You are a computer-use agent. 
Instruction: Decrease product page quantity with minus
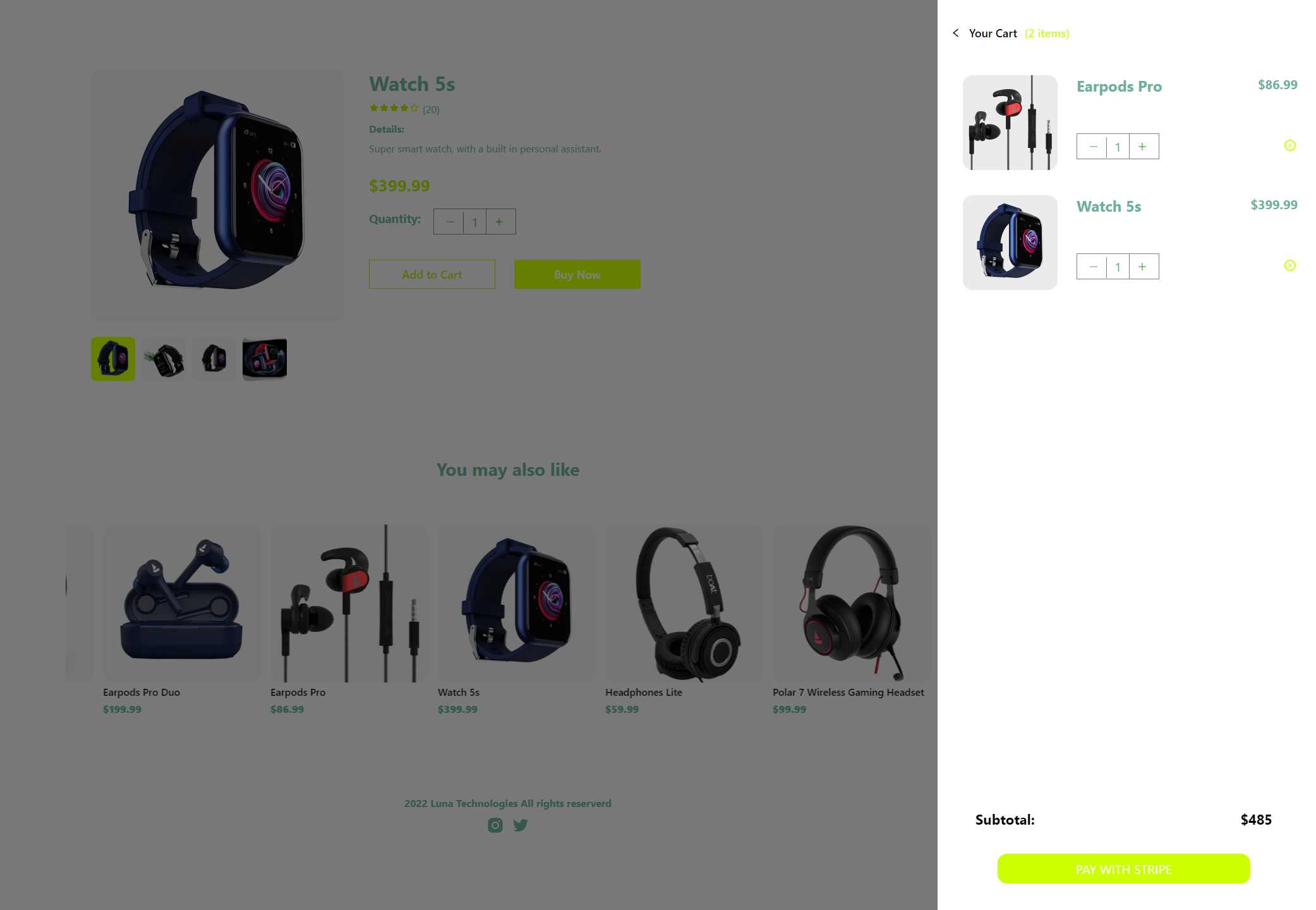449,222
